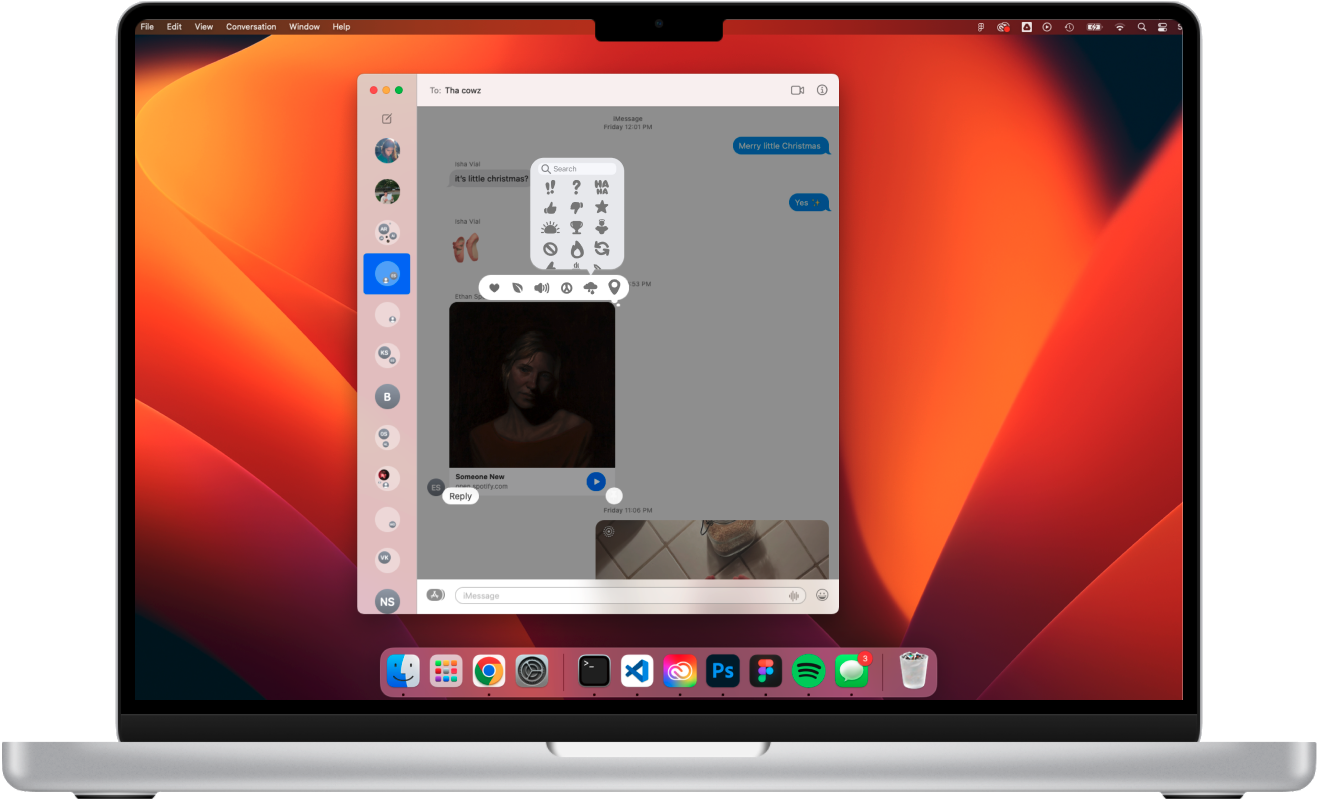Open iMessage apps with the App Store icon
This screenshot has height=800, width=1319.
436,595
